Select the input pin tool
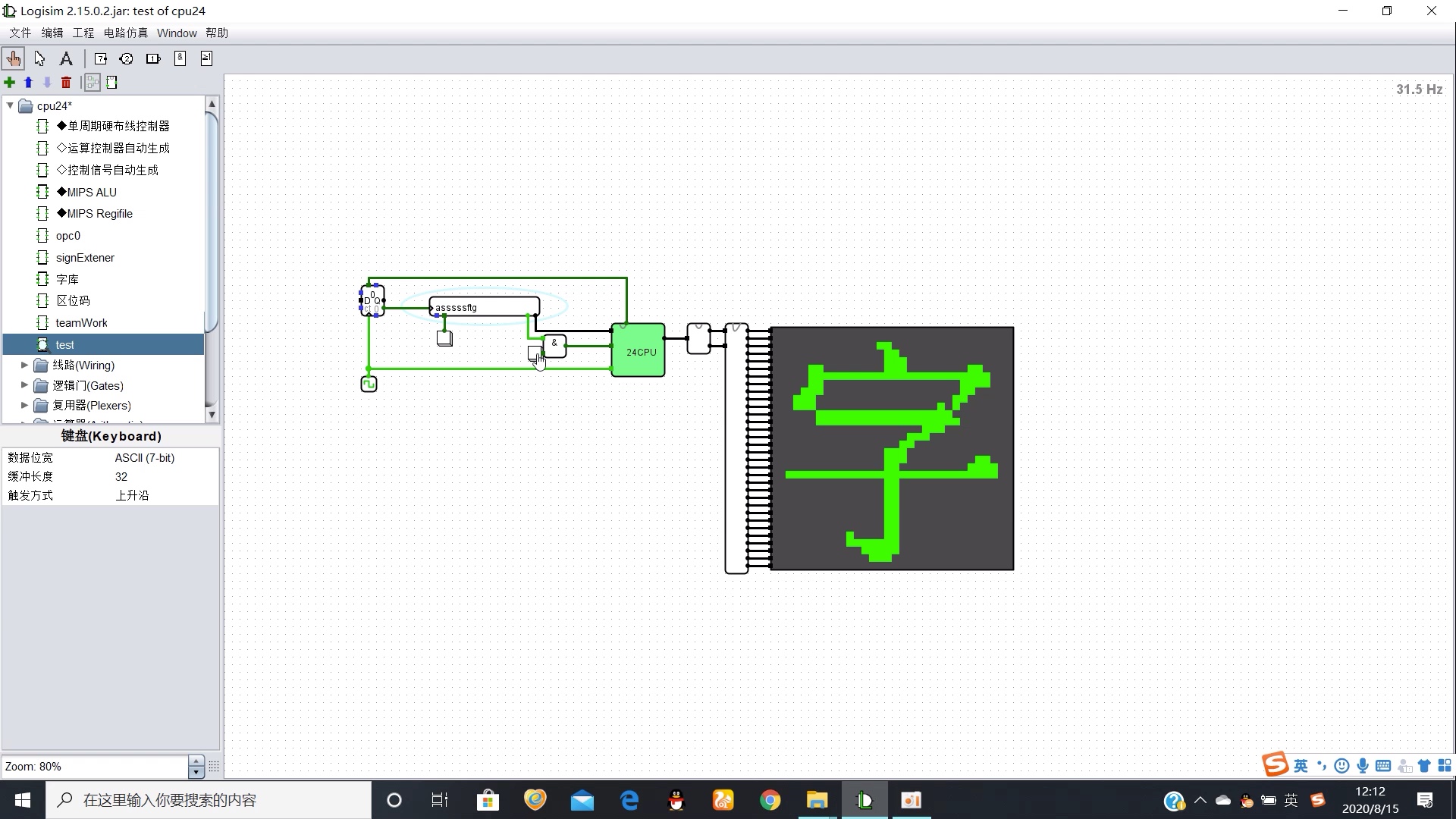This screenshot has width=1456, height=819. point(100,58)
